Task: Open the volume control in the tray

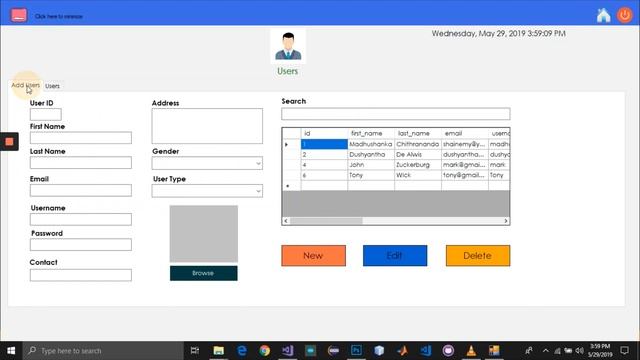Action: coord(580,351)
